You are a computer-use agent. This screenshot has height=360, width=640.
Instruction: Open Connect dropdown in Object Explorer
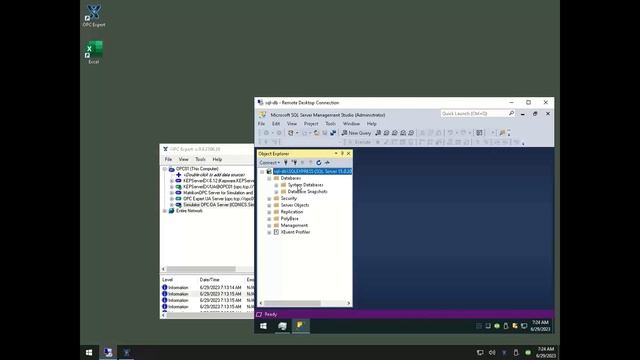tap(269, 162)
